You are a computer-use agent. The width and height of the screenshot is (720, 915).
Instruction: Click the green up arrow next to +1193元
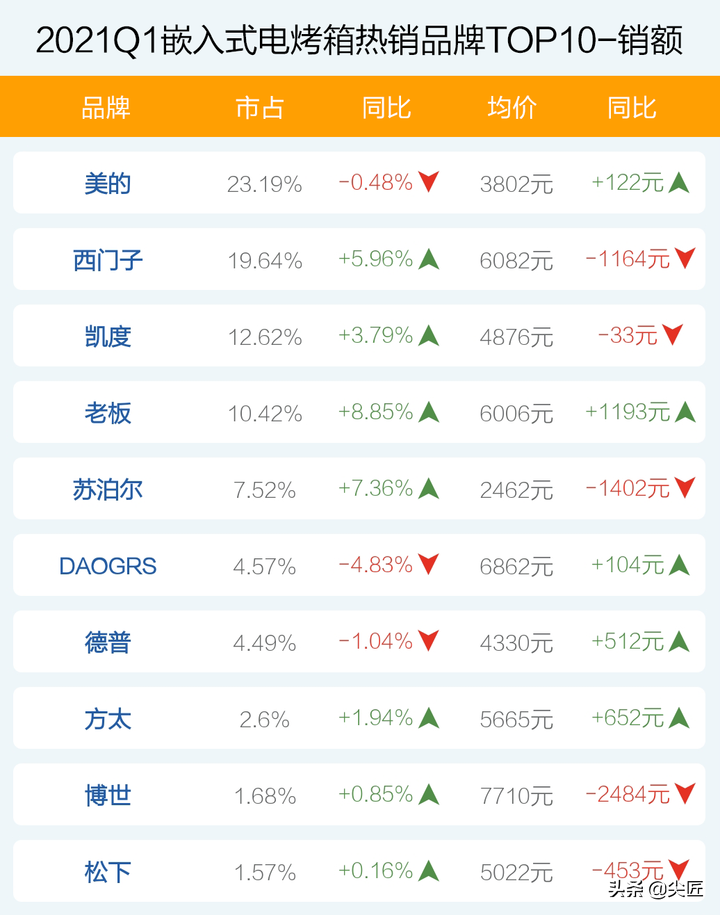coord(685,411)
